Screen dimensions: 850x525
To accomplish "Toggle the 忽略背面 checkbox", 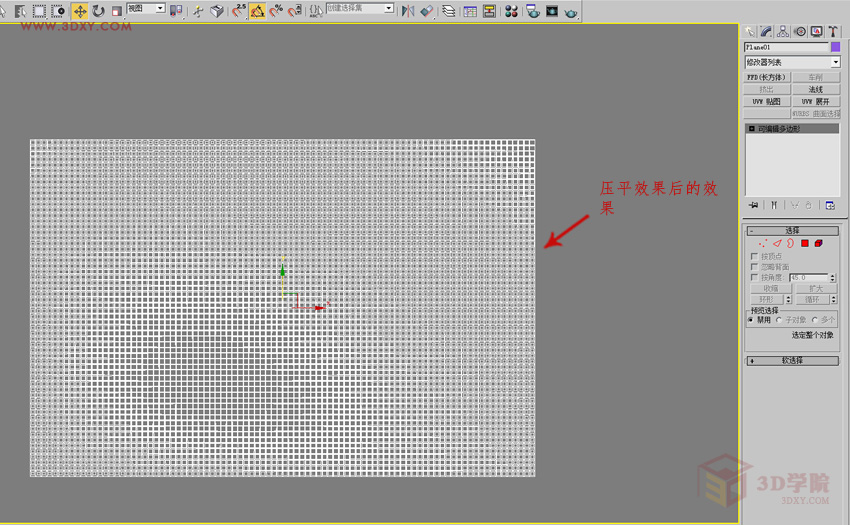I will [x=754, y=267].
